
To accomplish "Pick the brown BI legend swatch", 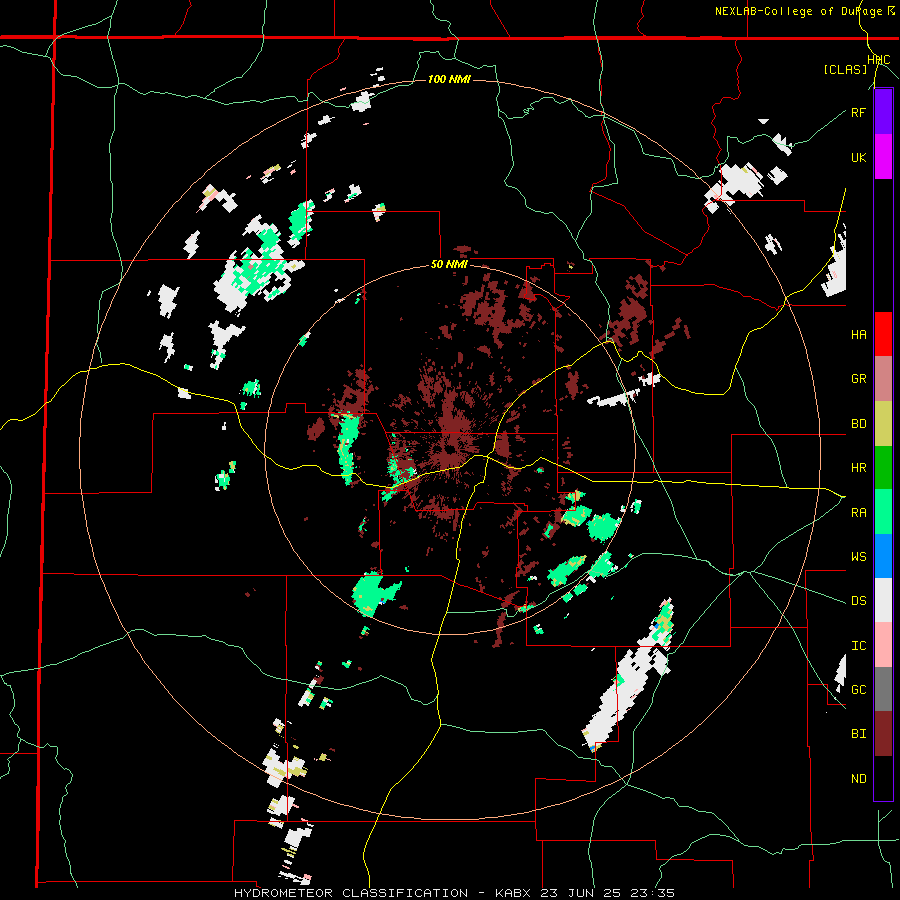I will [x=883, y=734].
